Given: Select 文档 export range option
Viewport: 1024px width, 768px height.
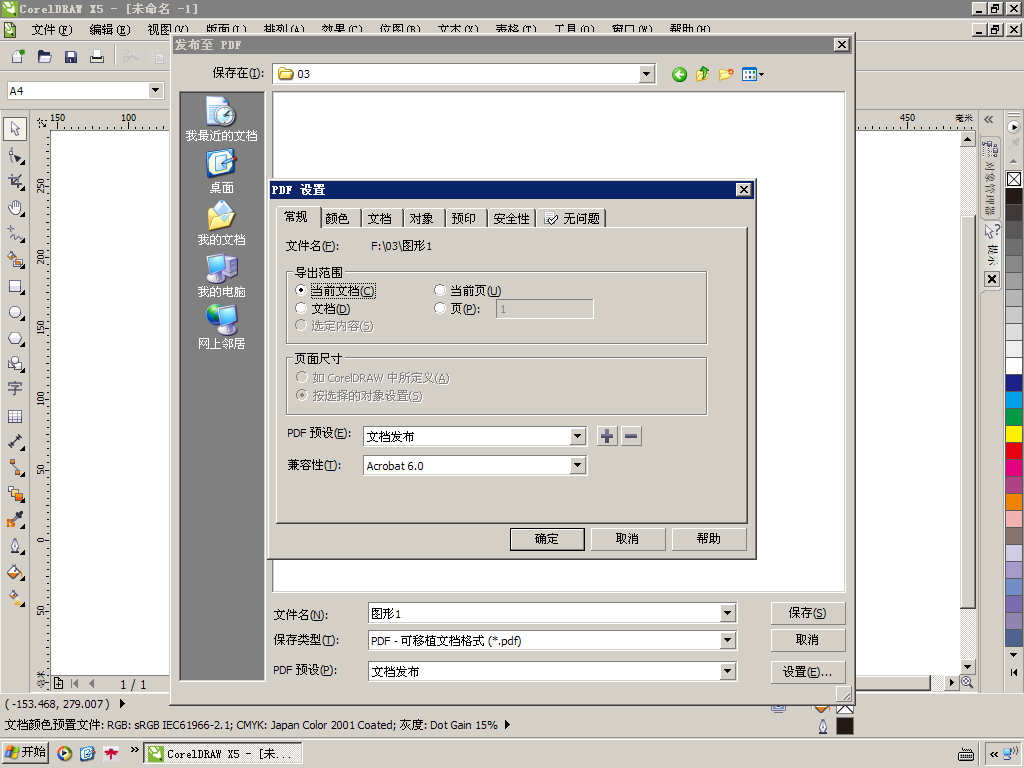Looking at the screenshot, I should pos(323,308).
